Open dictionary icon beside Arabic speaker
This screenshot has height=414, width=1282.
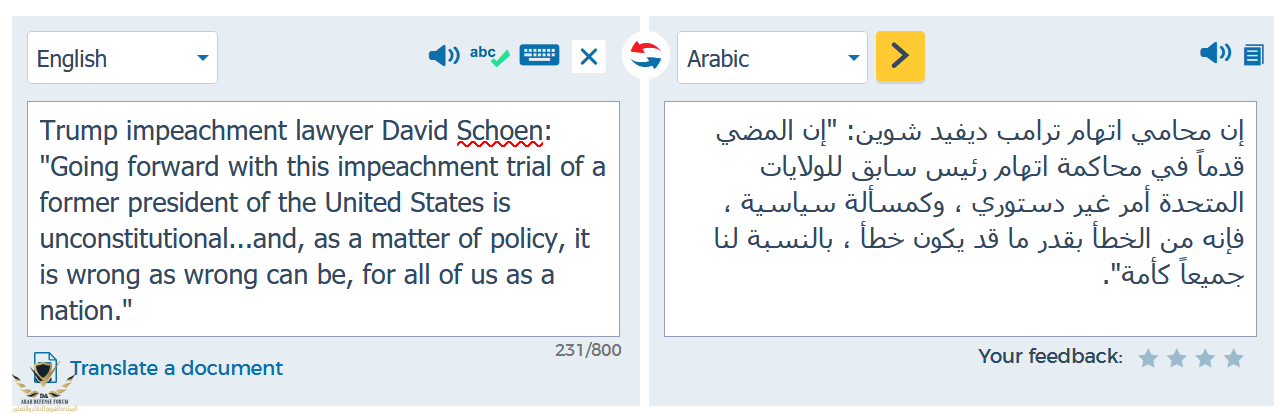pos(1253,55)
